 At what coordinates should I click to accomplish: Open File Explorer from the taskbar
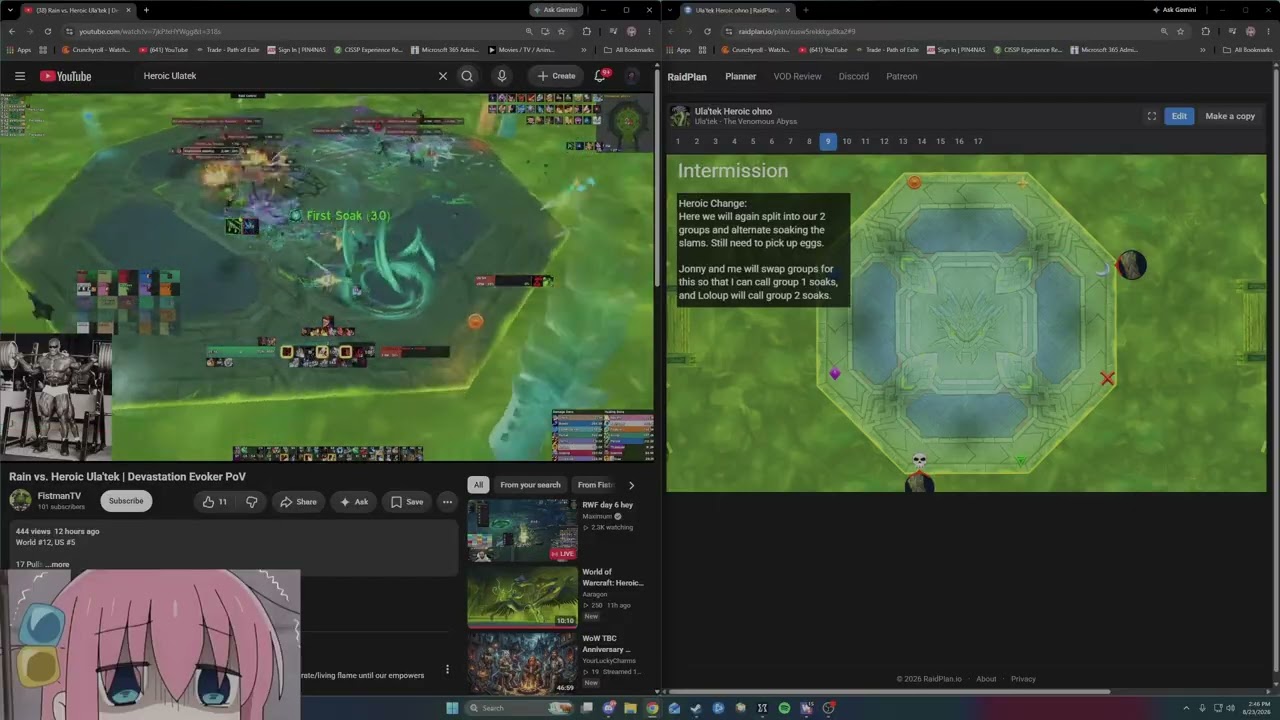coord(630,708)
